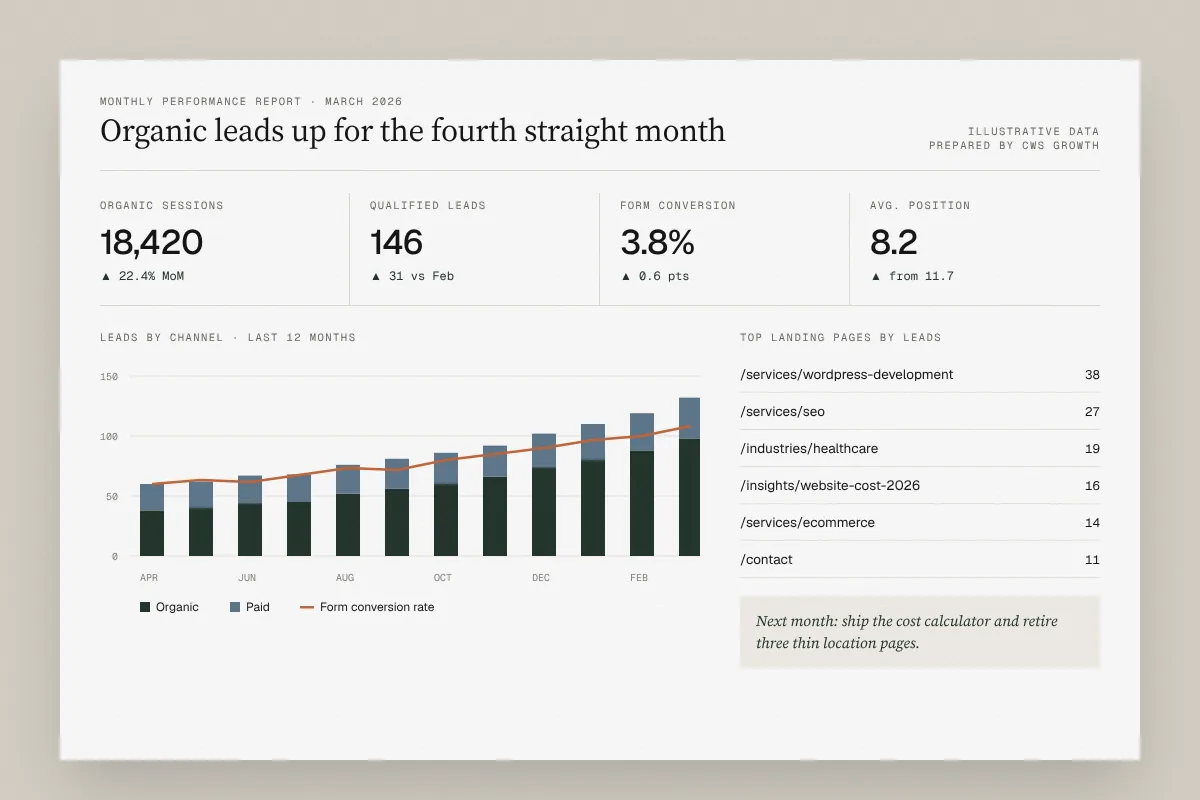
Task: Click the Organic Sessions label
Action: point(162,205)
